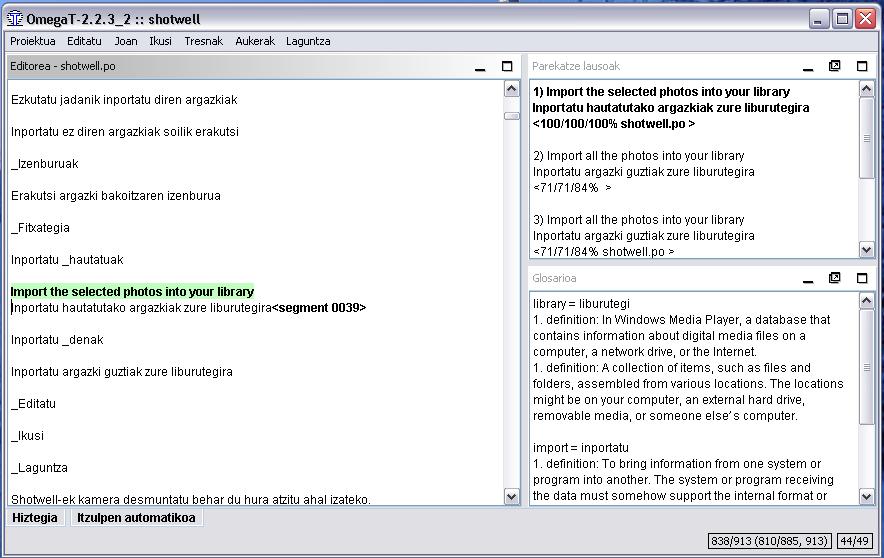Click the Glosarioa scrollbar down arrow
This screenshot has height=558, width=884.
click(867, 497)
